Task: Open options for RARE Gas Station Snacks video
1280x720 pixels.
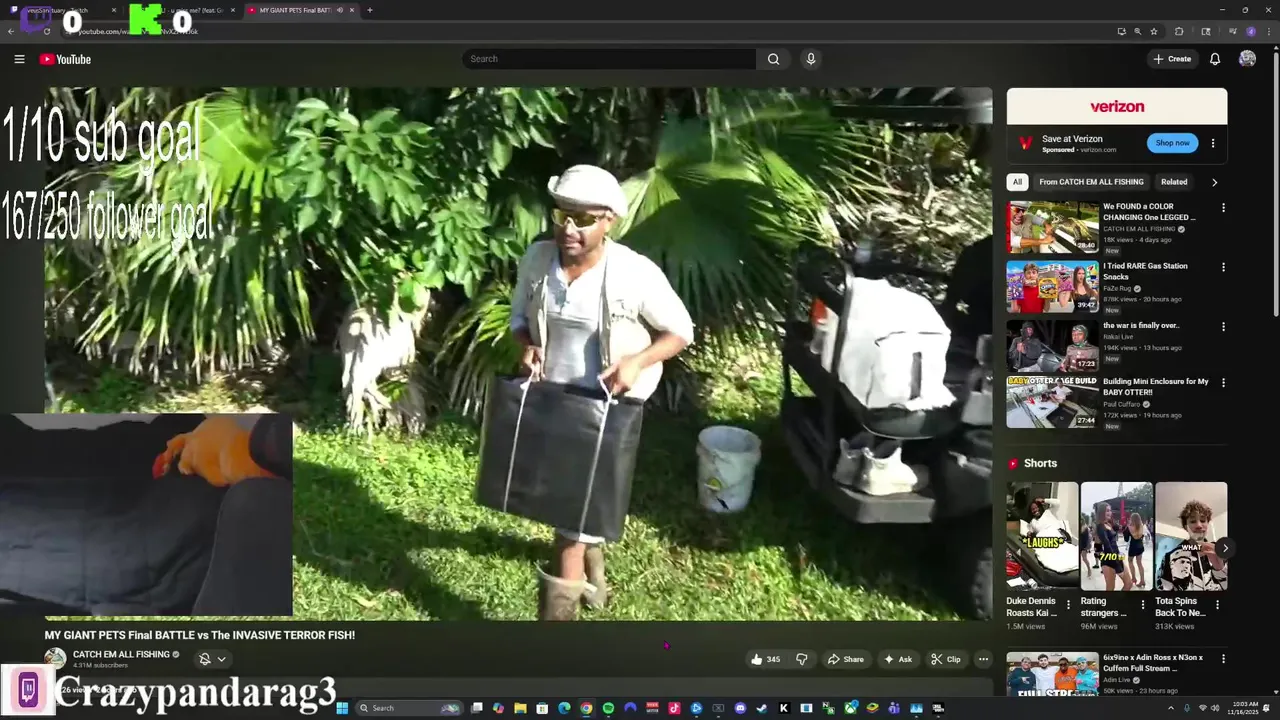Action: click(1223, 267)
